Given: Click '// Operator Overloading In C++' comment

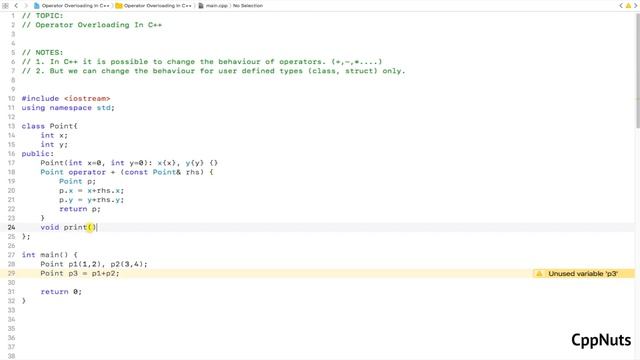Looking at the screenshot, I should 92,25.
